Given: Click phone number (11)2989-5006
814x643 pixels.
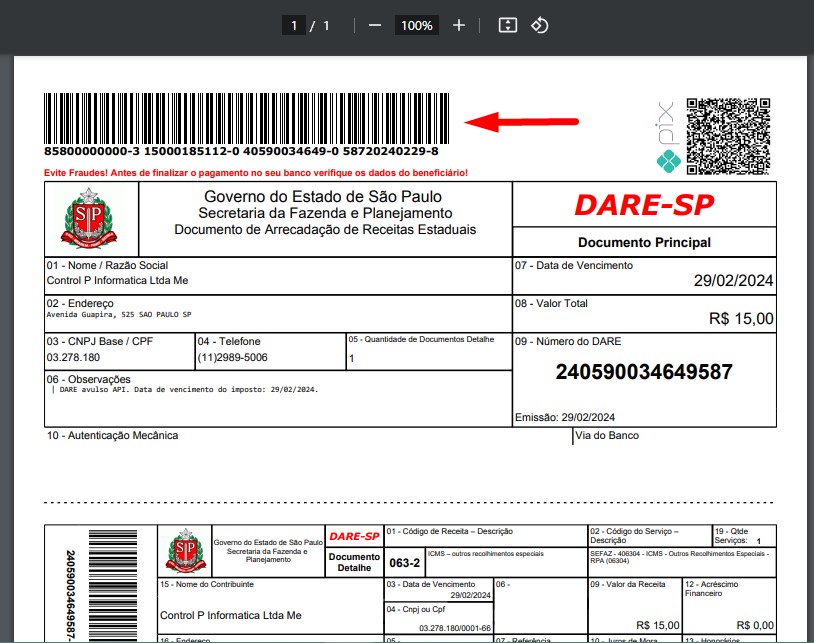Looking at the screenshot, I should [233, 358].
